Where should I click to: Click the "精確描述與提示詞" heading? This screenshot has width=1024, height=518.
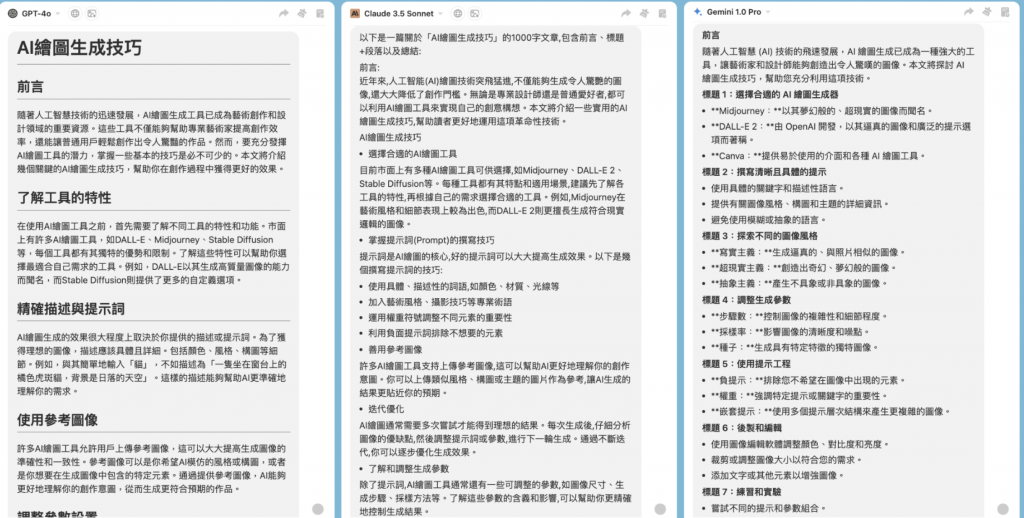pos(71,309)
